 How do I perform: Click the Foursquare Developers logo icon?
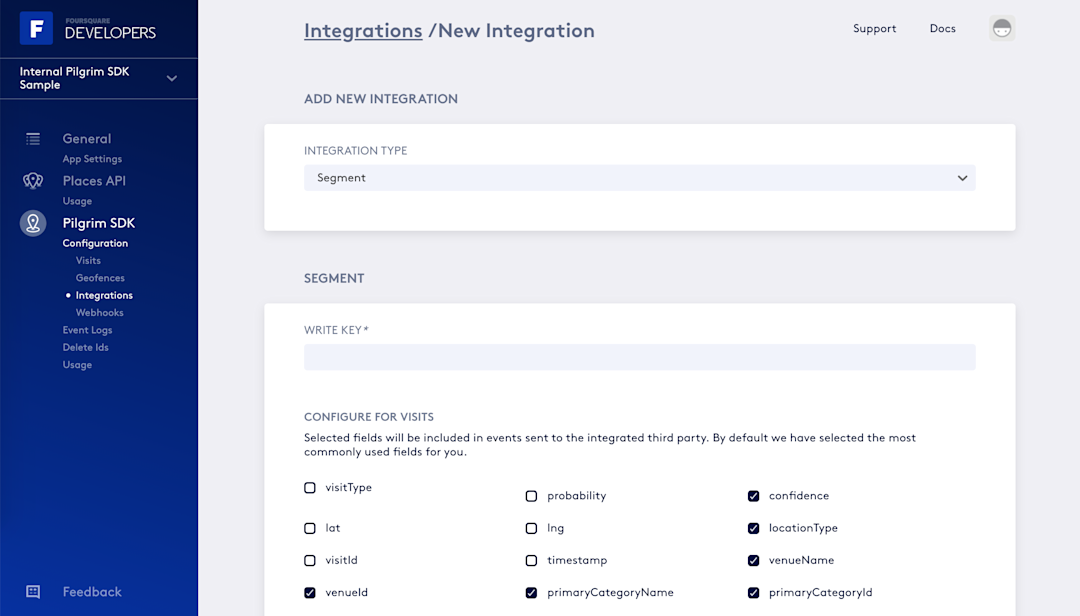[x=36, y=29]
